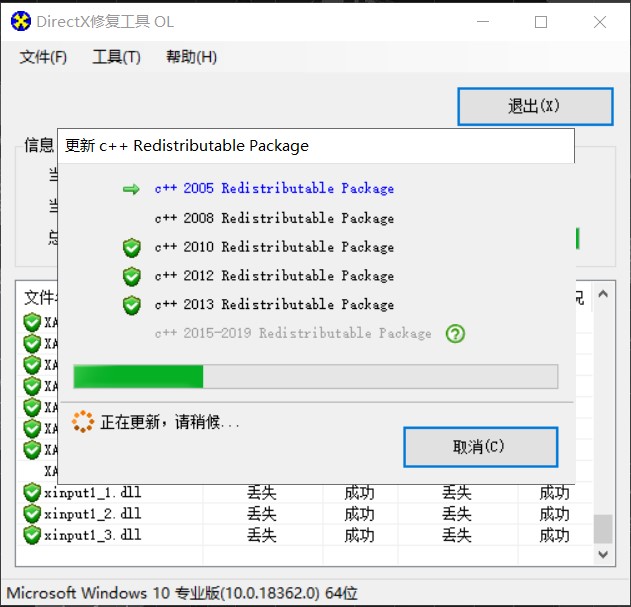Click first 成功 cell in xinput1_2.dll row
This screenshot has width=631, height=607.
[x=359, y=514]
